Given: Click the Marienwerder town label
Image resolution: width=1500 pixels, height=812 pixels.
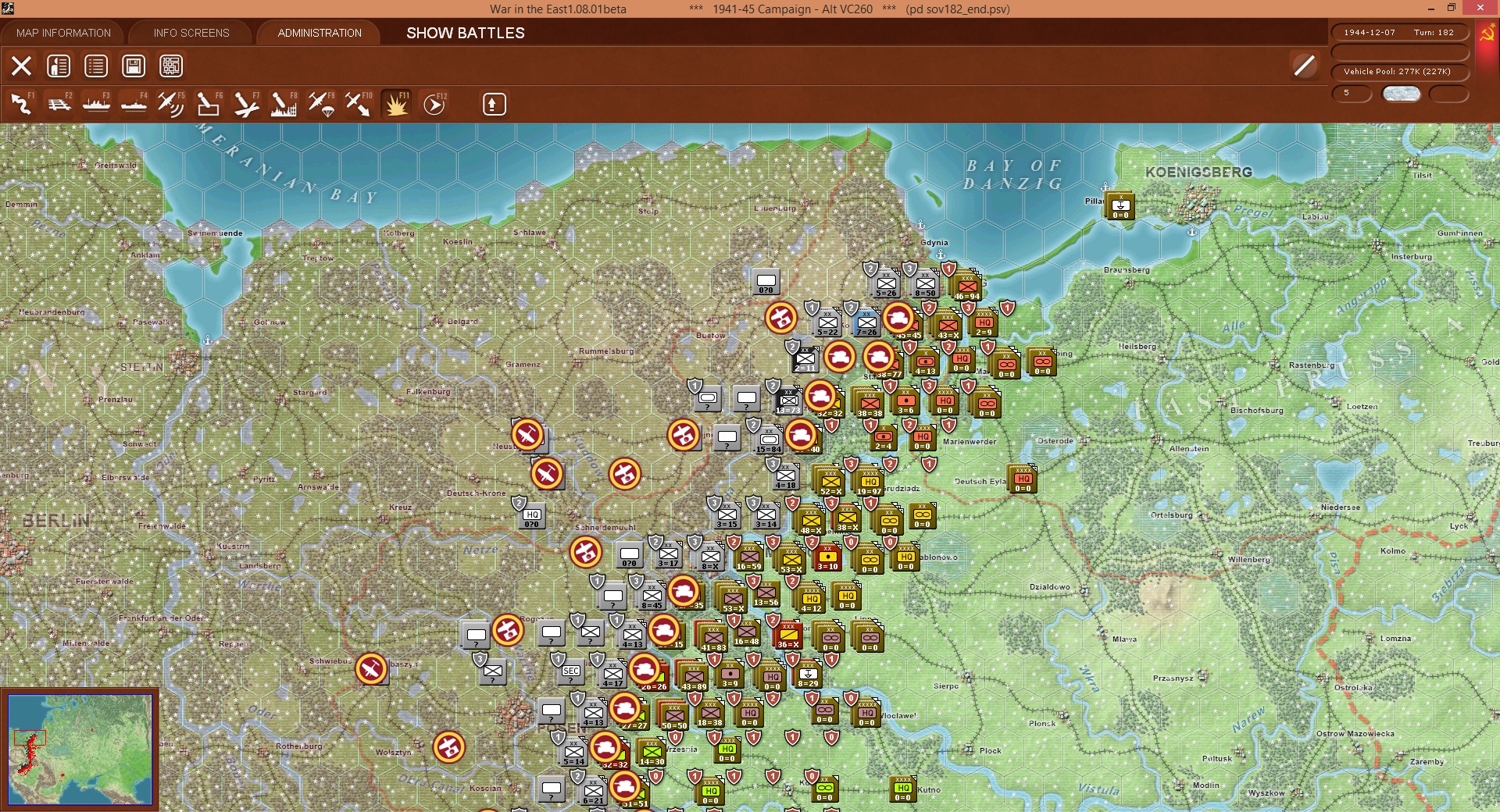Looking at the screenshot, I should (970, 442).
